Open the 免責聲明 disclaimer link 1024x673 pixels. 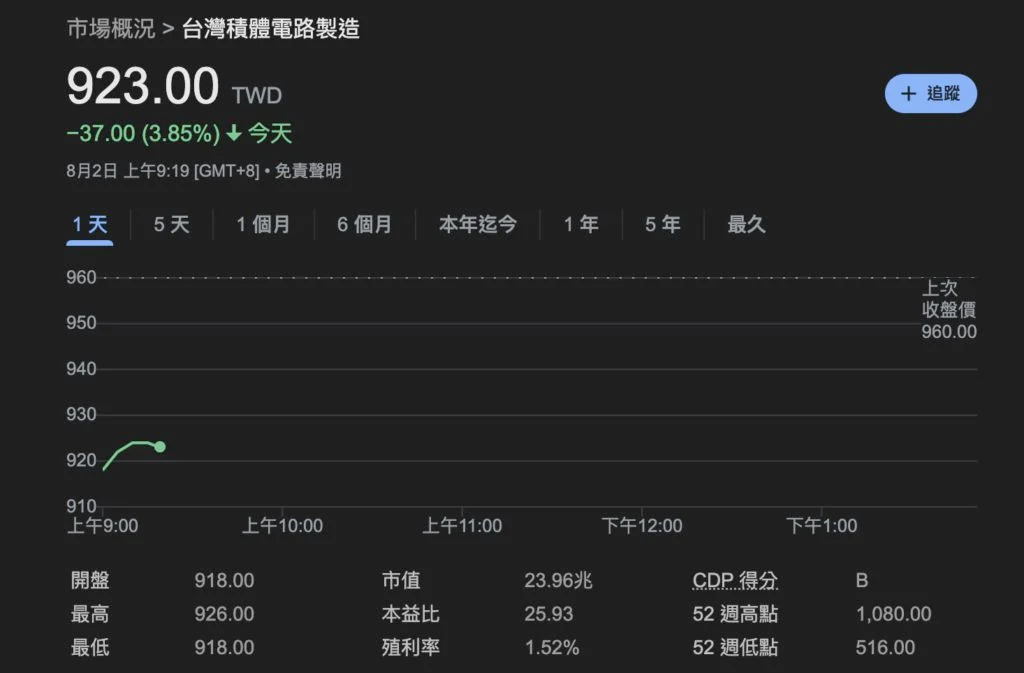(308, 171)
